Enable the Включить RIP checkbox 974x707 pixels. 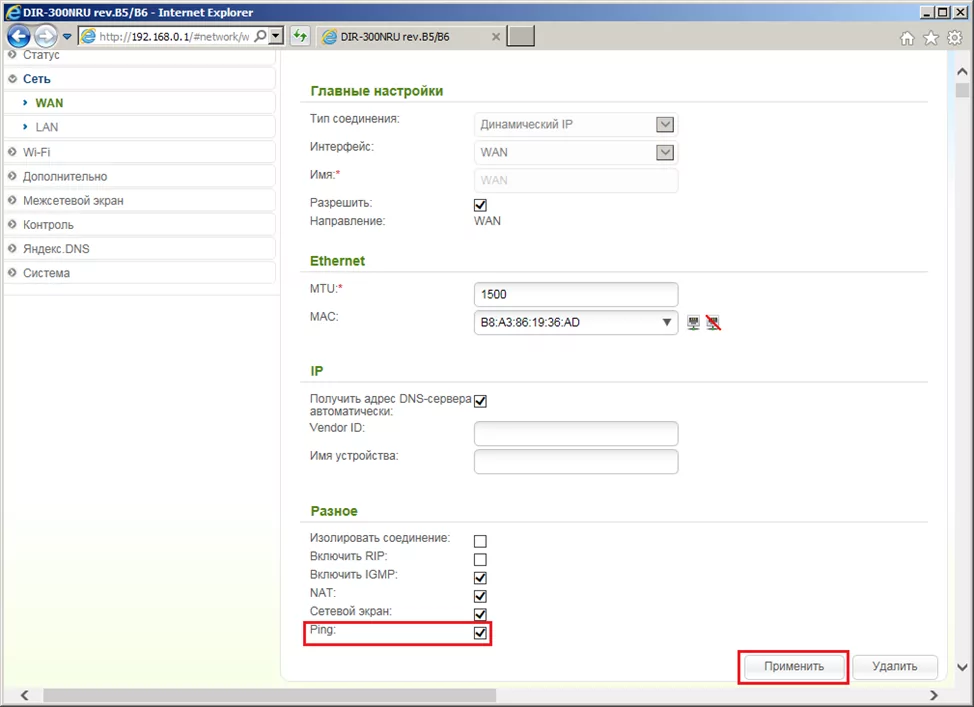click(x=480, y=559)
